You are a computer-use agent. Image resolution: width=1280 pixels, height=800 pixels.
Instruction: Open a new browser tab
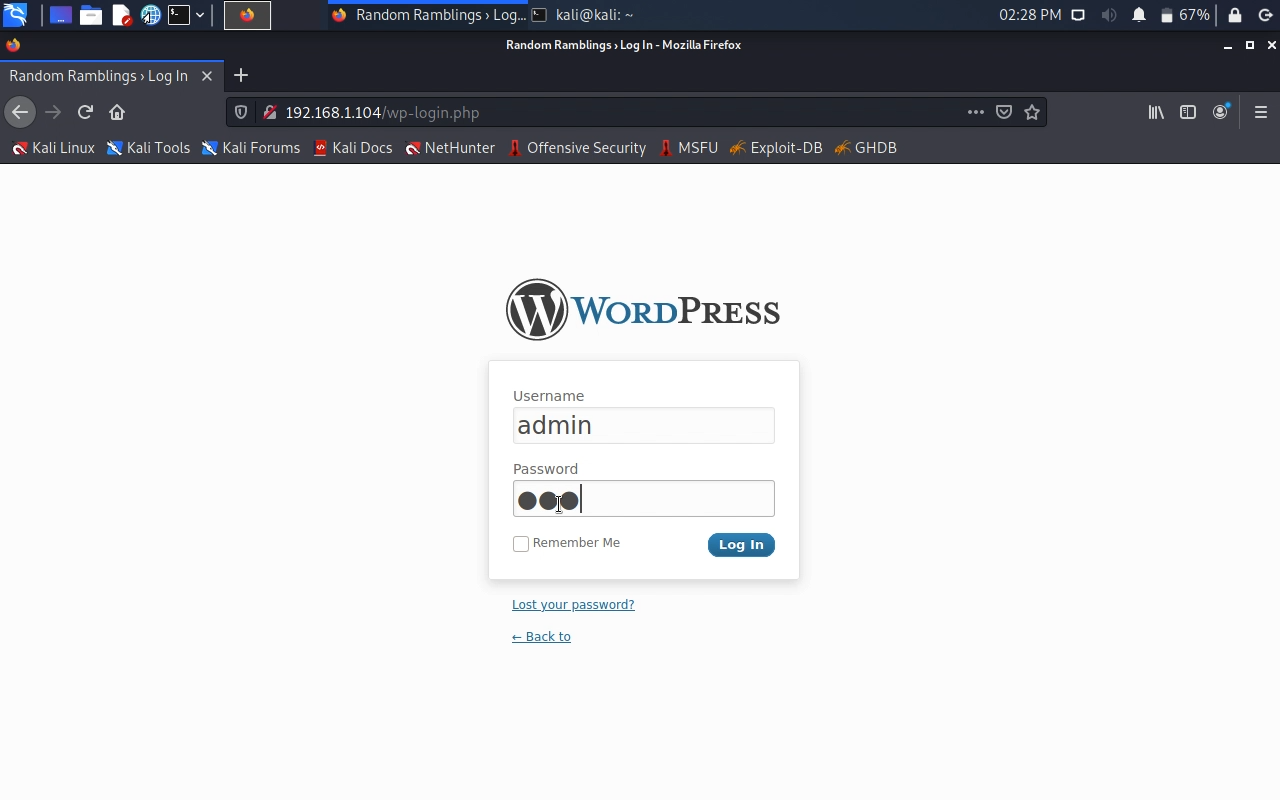[x=241, y=76]
